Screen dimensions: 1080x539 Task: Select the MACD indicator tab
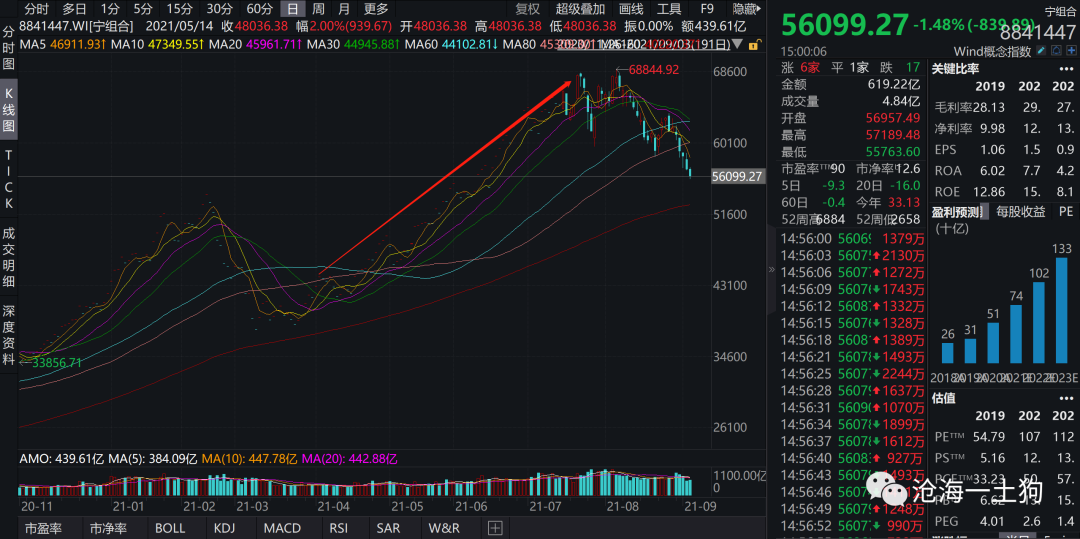(x=282, y=528)
